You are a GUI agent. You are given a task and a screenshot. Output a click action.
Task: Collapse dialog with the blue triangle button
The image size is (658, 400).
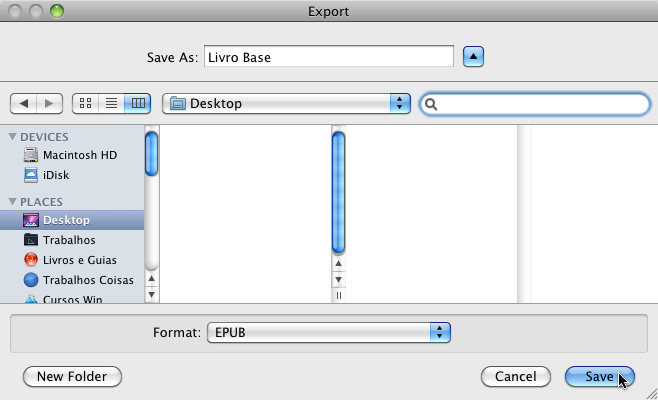pyautogui.click(x=473, y=57)
